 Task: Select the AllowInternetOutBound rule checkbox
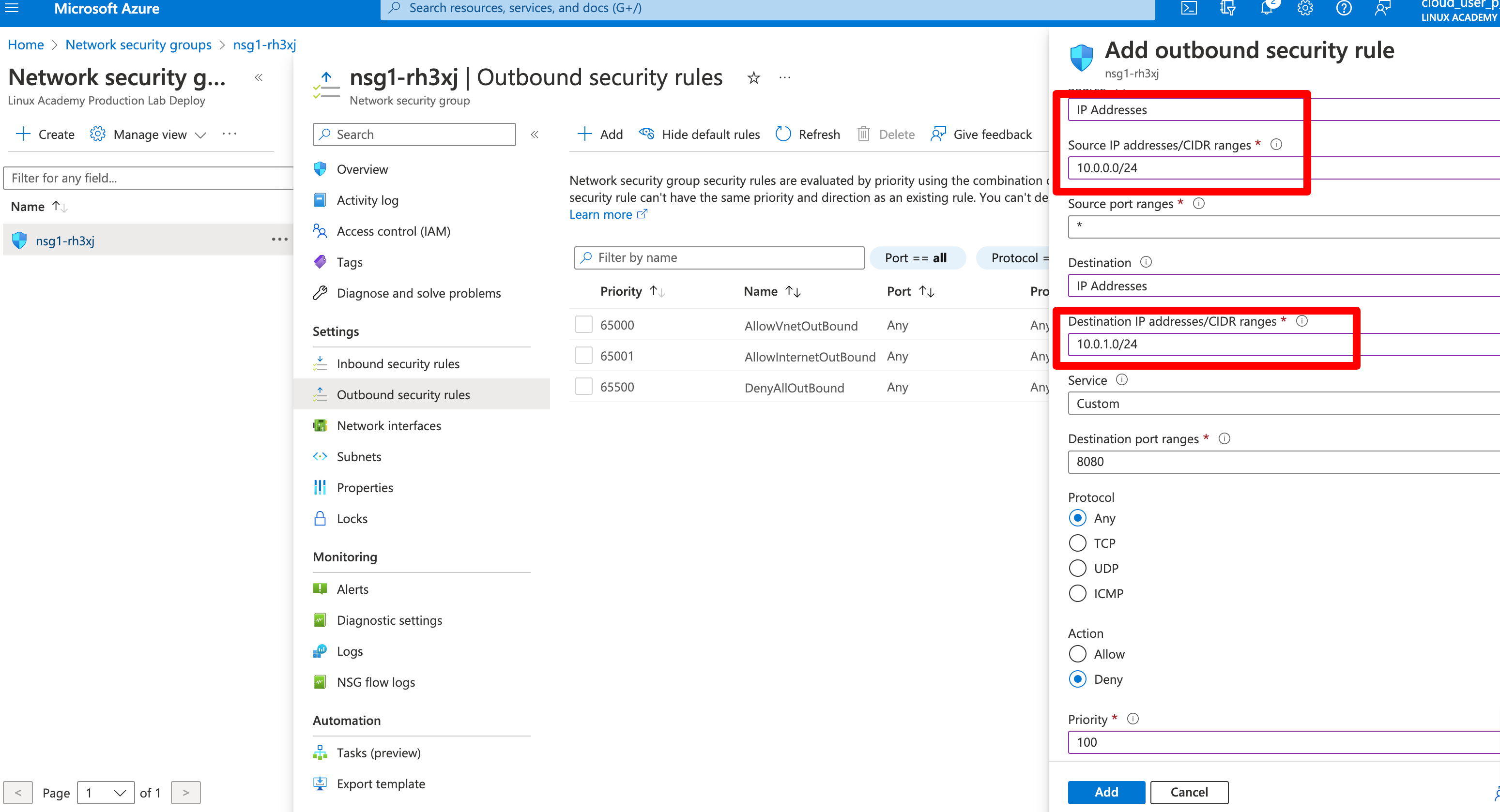tap(583, 355)
